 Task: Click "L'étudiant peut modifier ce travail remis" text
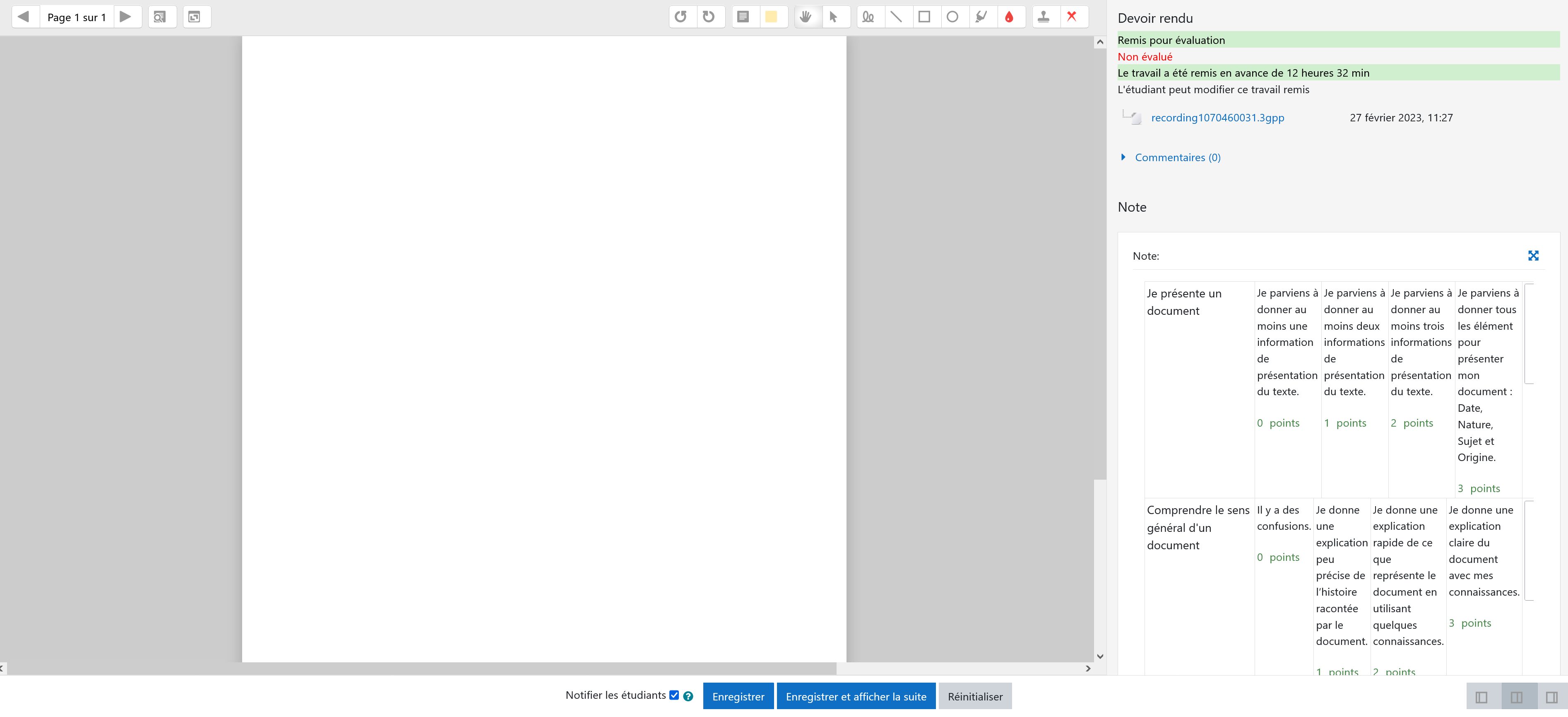point(1213,89)
